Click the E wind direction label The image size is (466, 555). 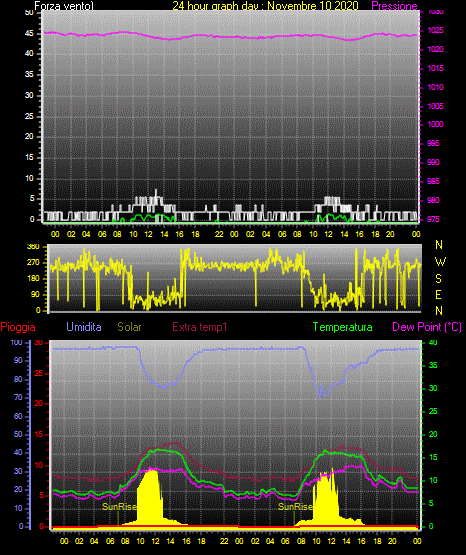pos(438,294)
